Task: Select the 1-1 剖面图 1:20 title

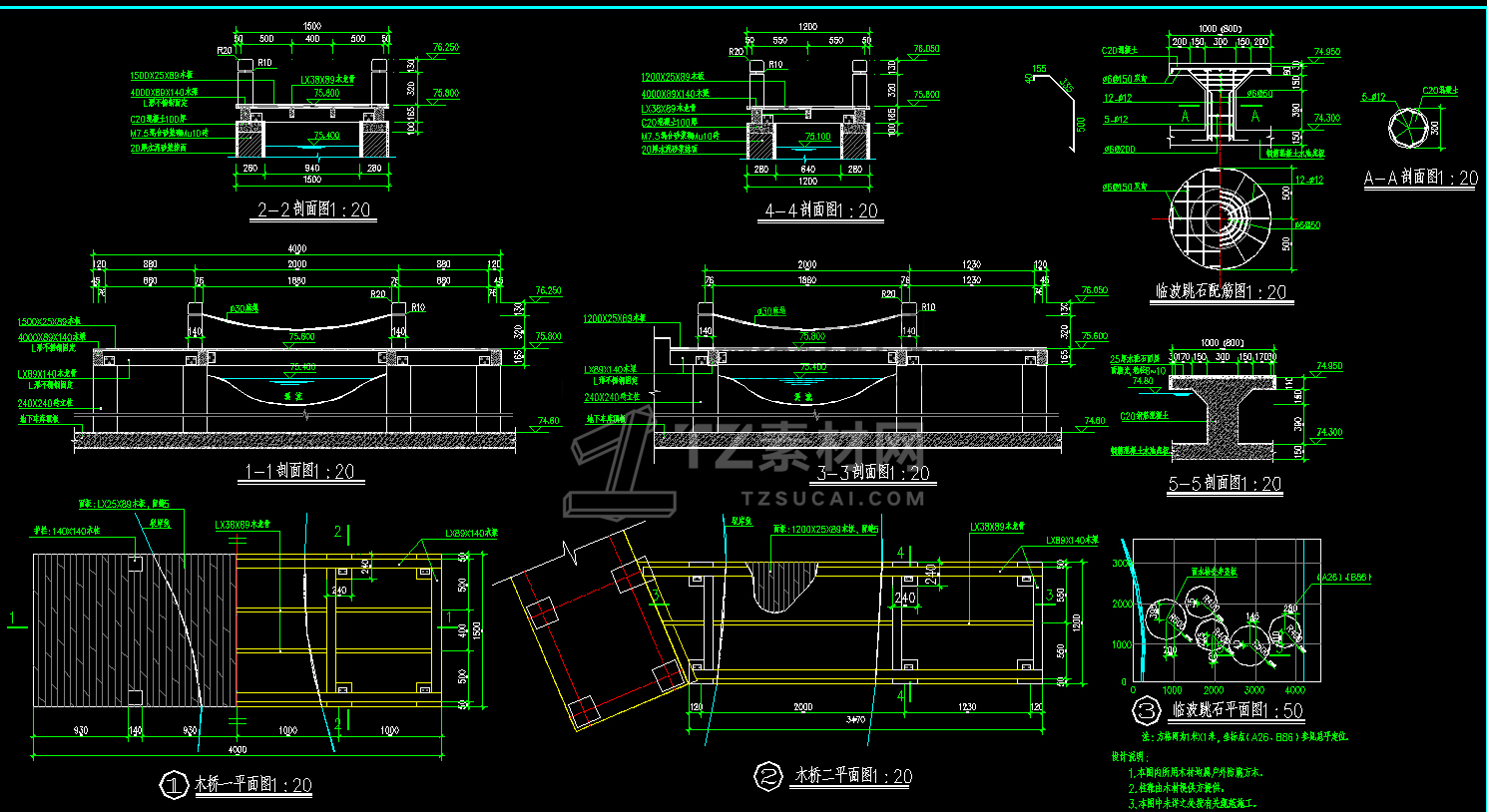Action: (298, 472)
